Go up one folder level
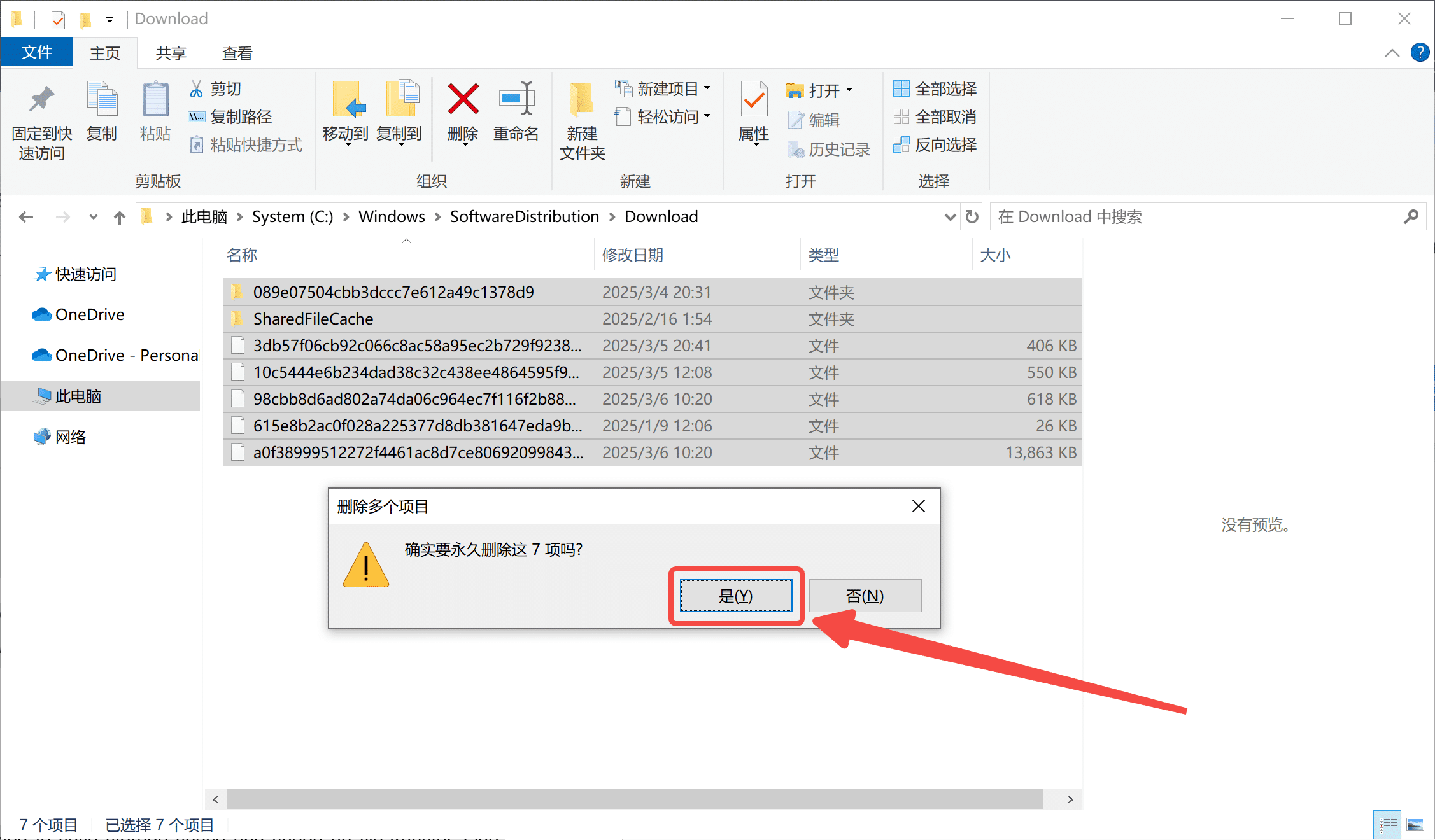Screen dimensions: 1435x840 point(120,218)
